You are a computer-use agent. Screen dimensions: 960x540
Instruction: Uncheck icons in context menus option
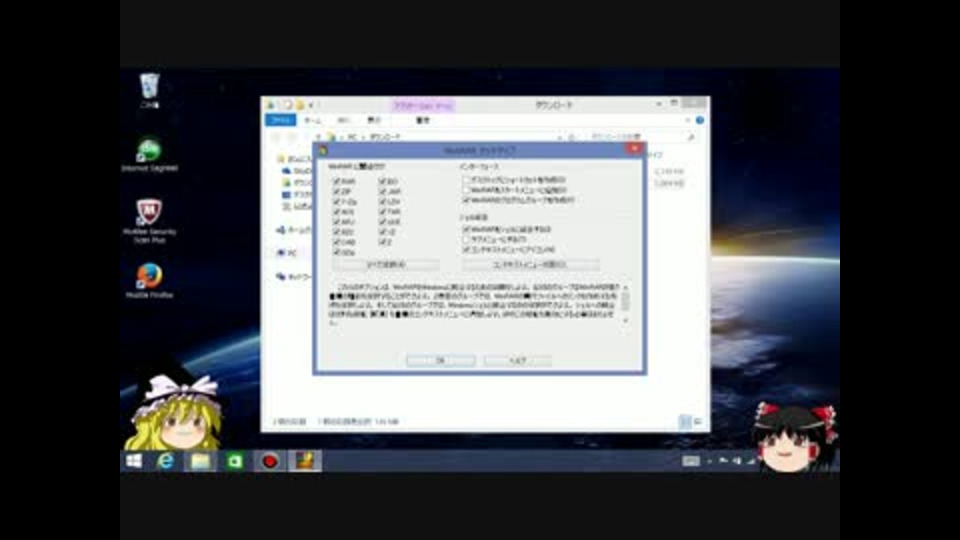[x=467, y=250]
